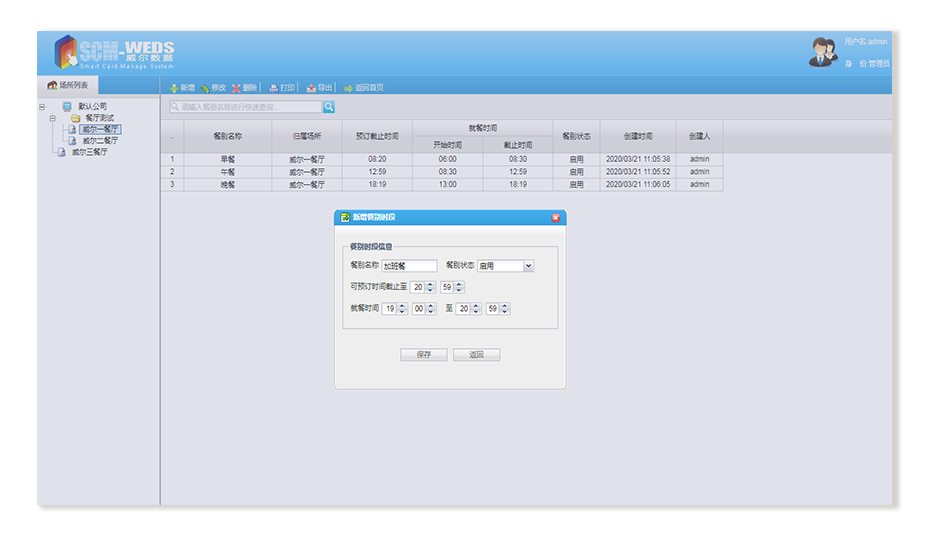Click the 保存 (Save) button

click(x=424, y=355)
